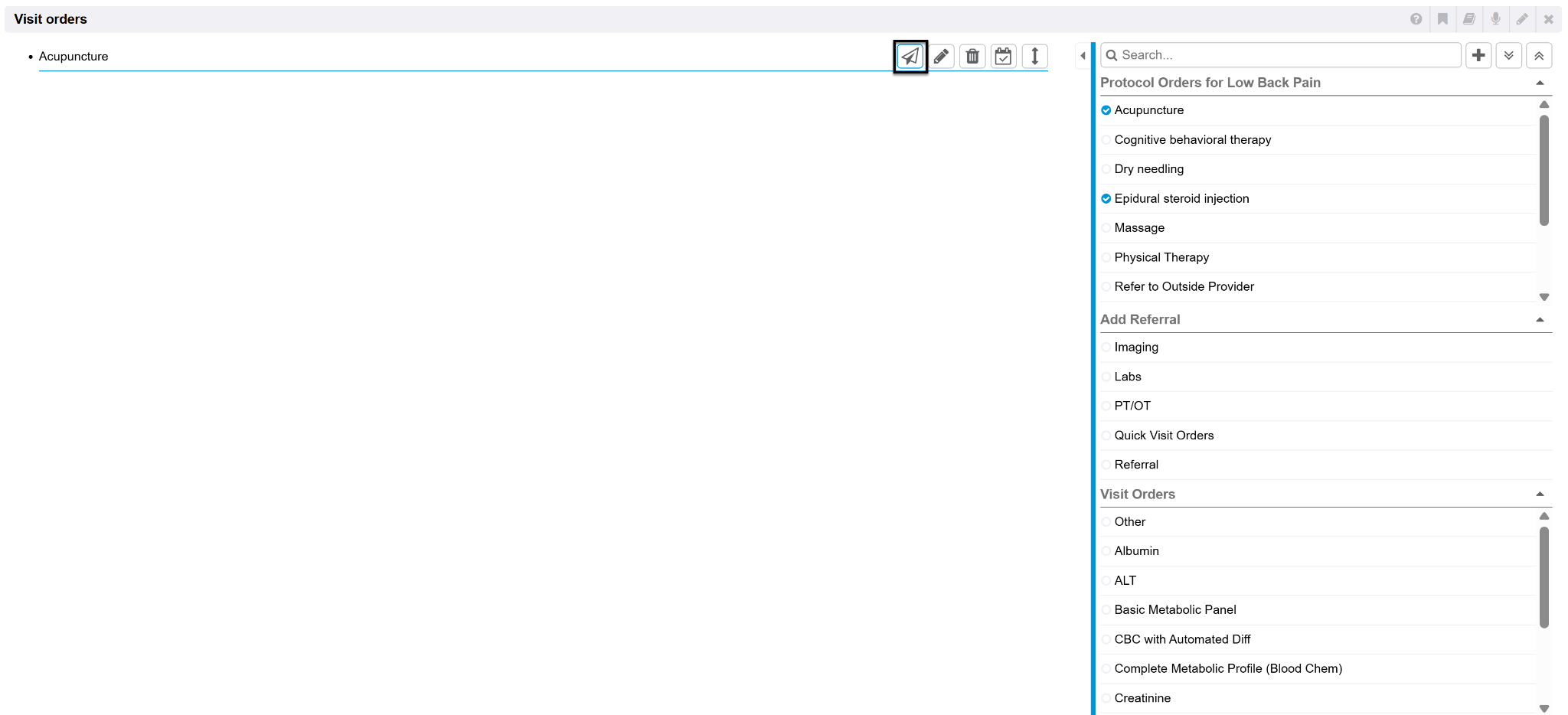Collapse the Add Referral section

pyautogui.click(x=1540, y=320)
